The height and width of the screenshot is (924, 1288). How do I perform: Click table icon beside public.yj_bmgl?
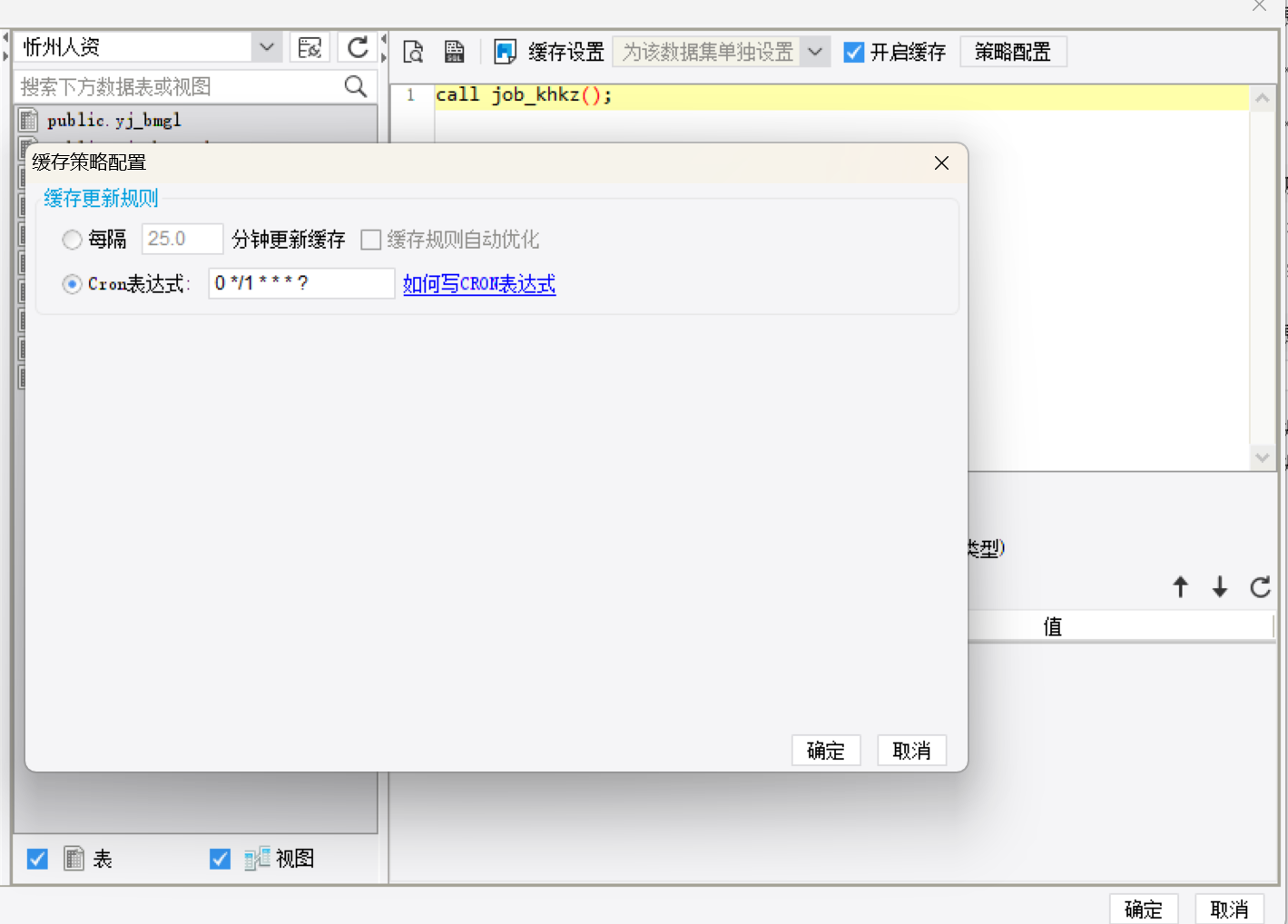[x=29, y=120]
